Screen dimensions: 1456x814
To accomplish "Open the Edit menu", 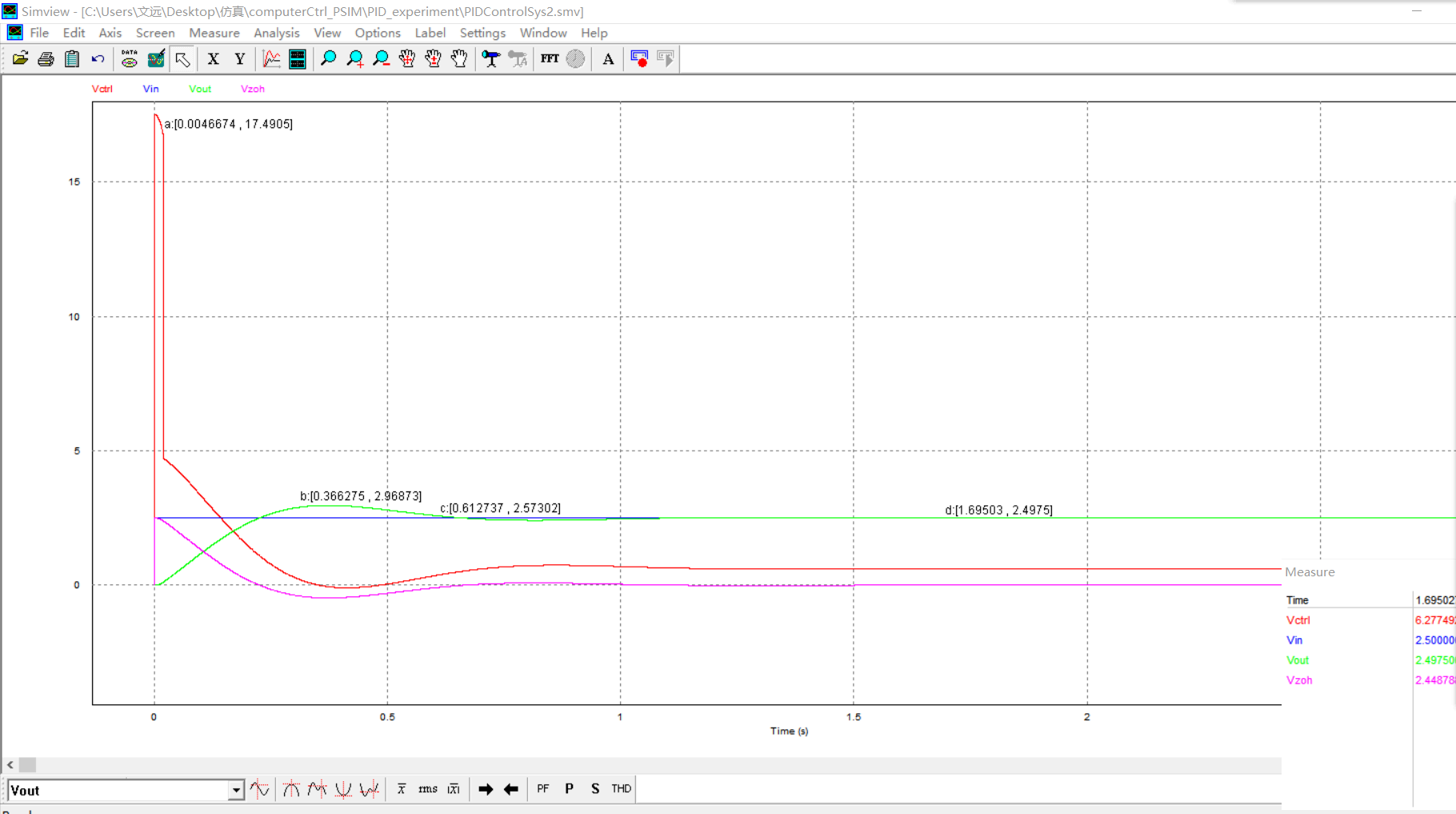I will coord(74,33).
